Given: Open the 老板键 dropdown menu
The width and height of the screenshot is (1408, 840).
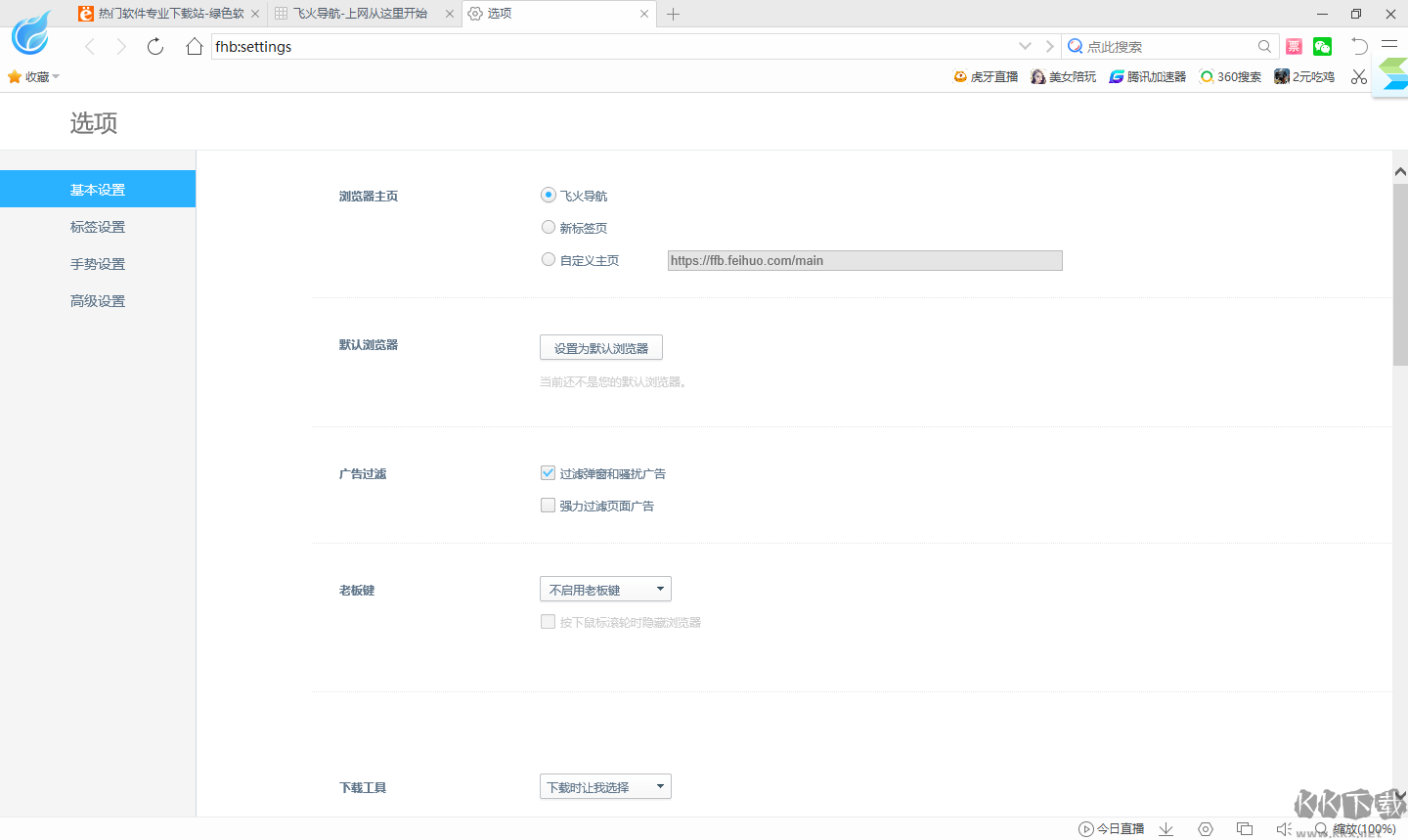Looking at the screenshot, I should click(605, 589).
